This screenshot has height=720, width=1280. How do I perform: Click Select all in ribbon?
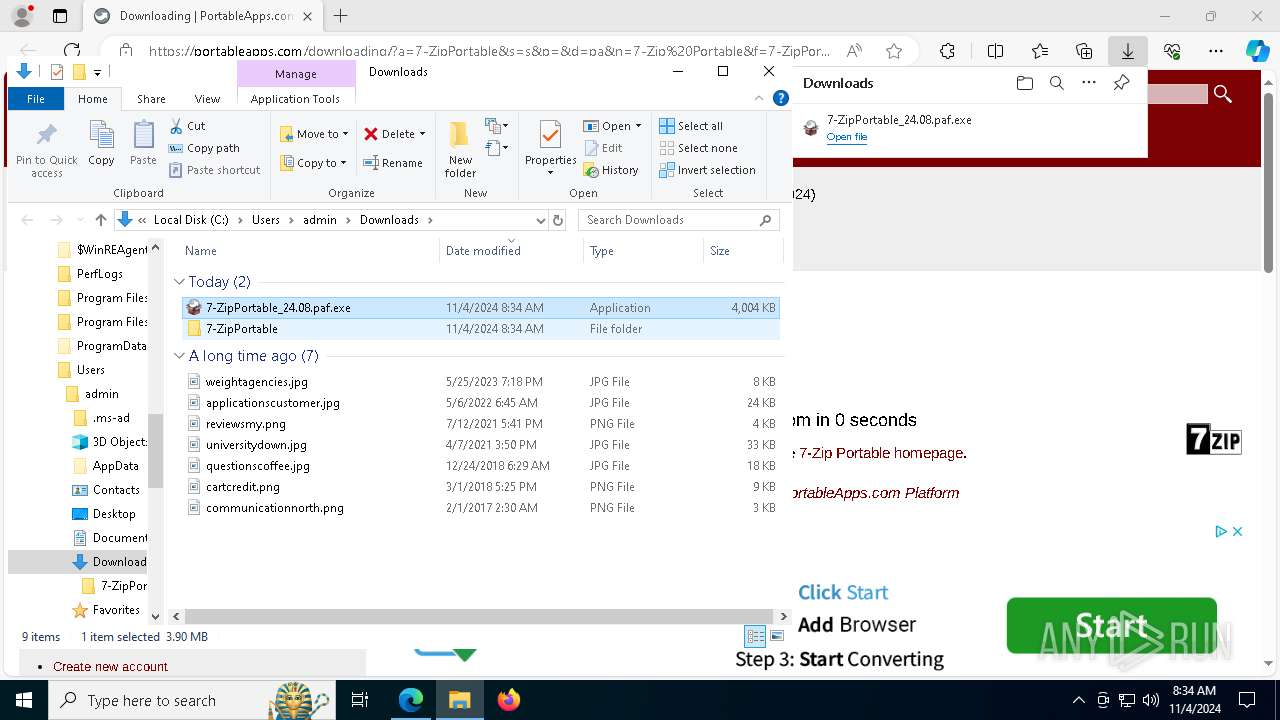[691, 126]
